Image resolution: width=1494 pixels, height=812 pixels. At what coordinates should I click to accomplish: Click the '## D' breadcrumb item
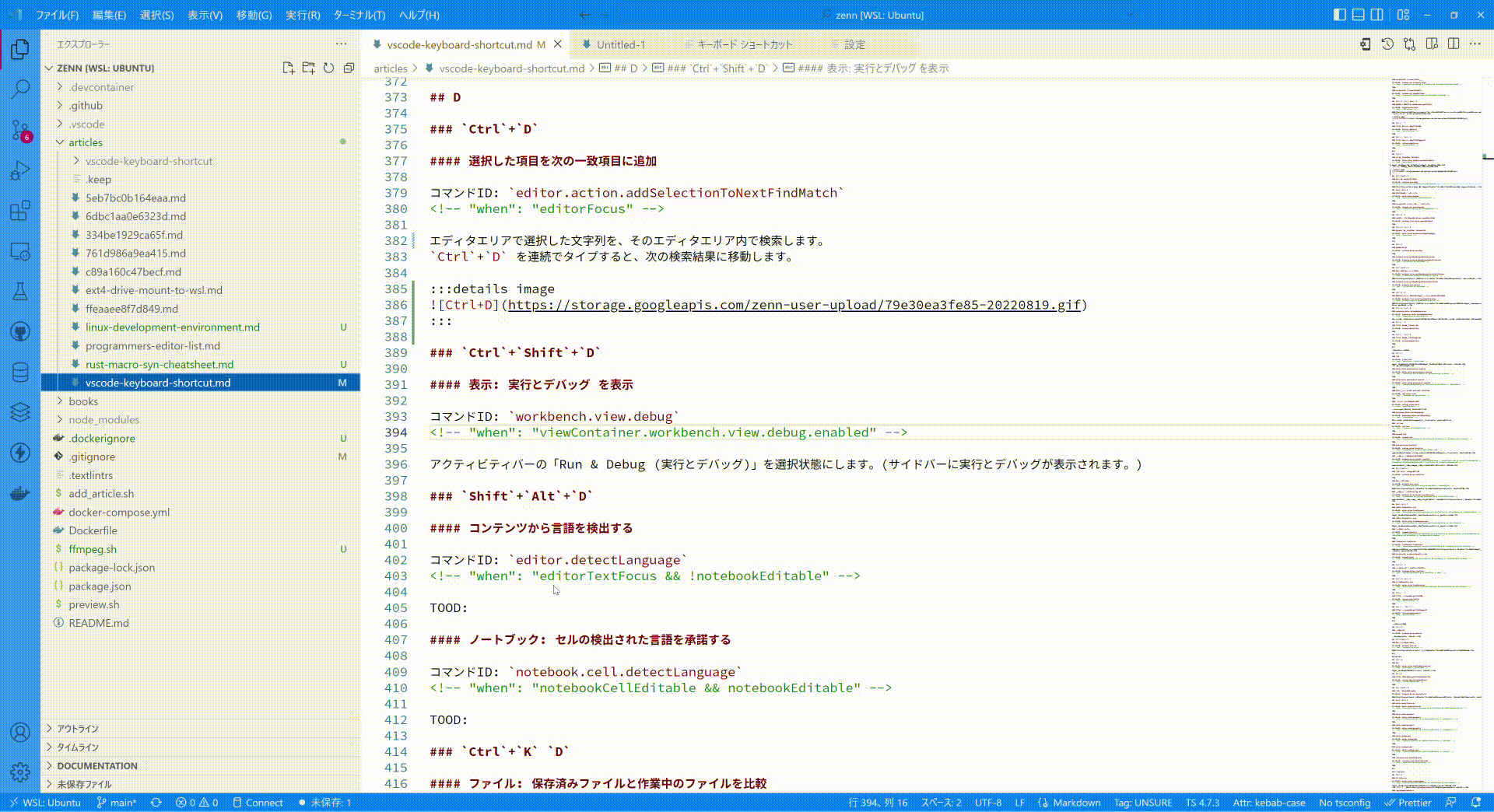619,68
